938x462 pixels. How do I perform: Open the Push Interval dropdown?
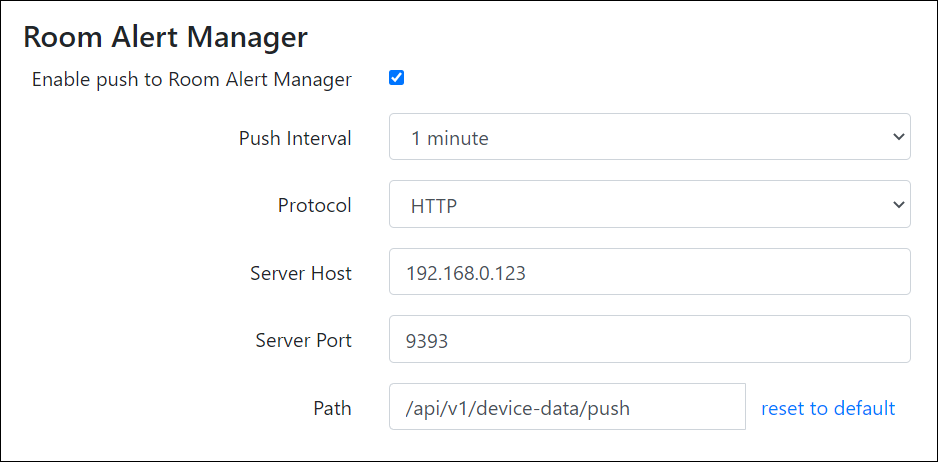coord(648,137)
